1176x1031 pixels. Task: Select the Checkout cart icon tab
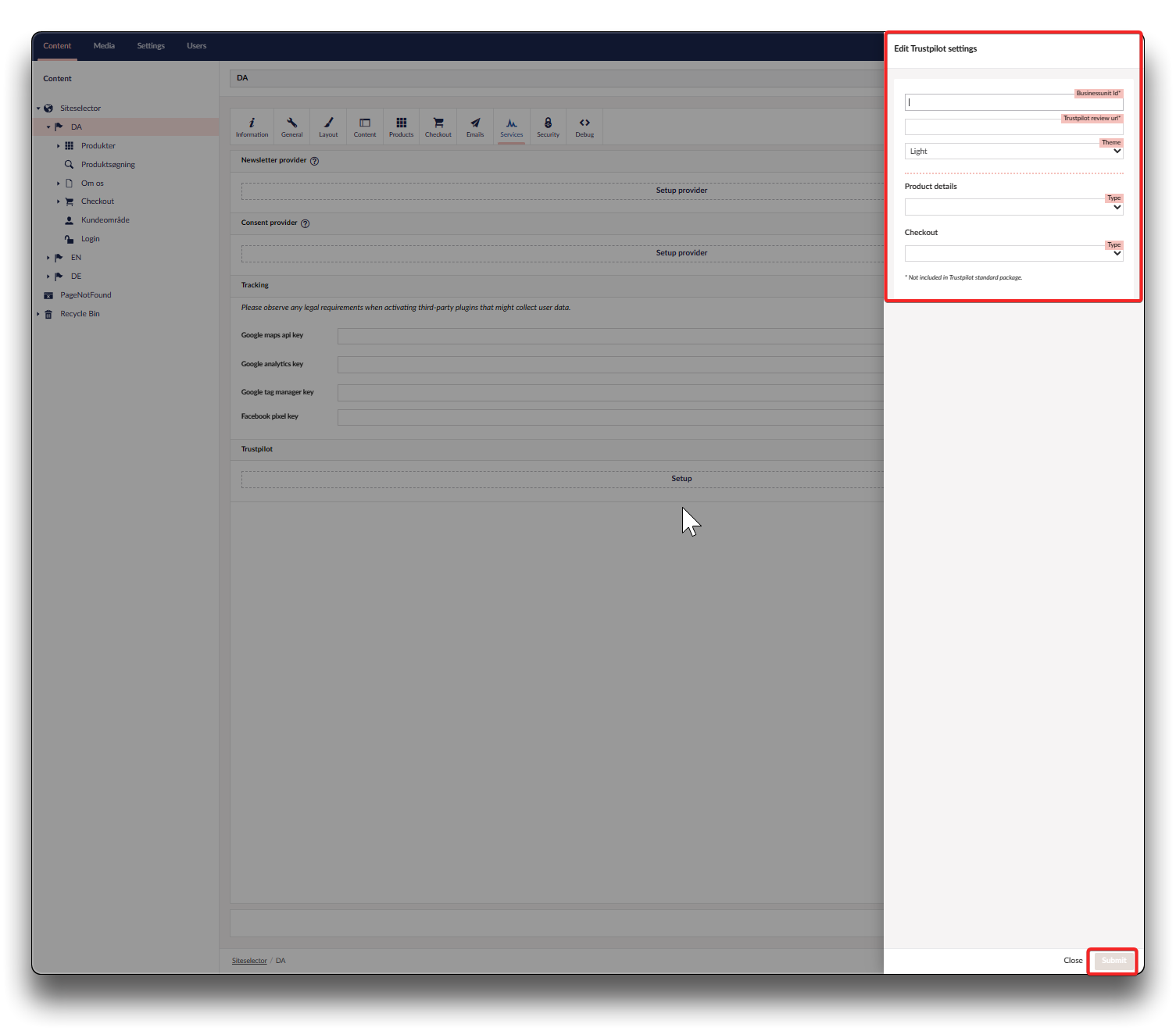click(438, 123)
